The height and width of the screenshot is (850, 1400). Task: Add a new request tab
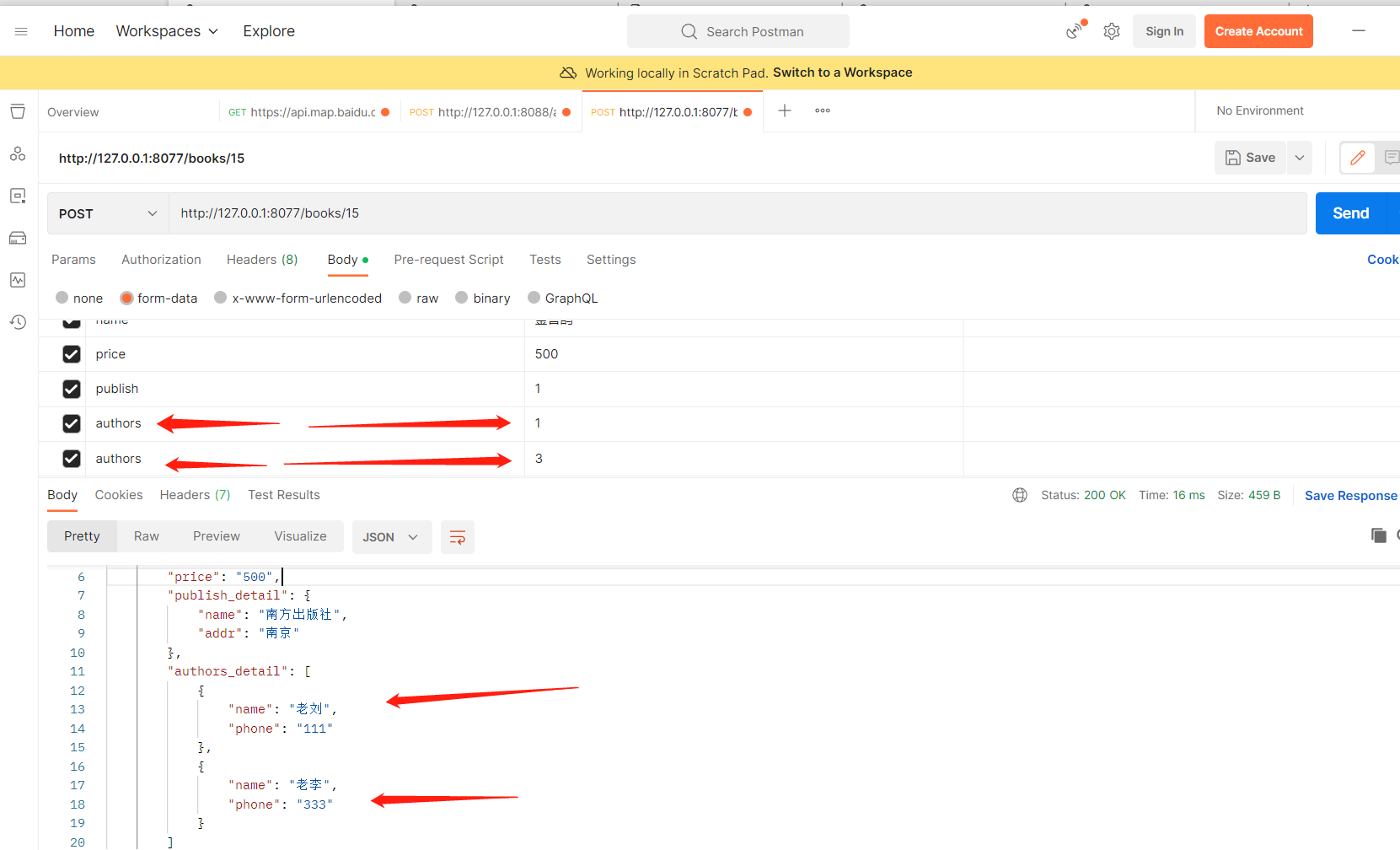(785, 110)
